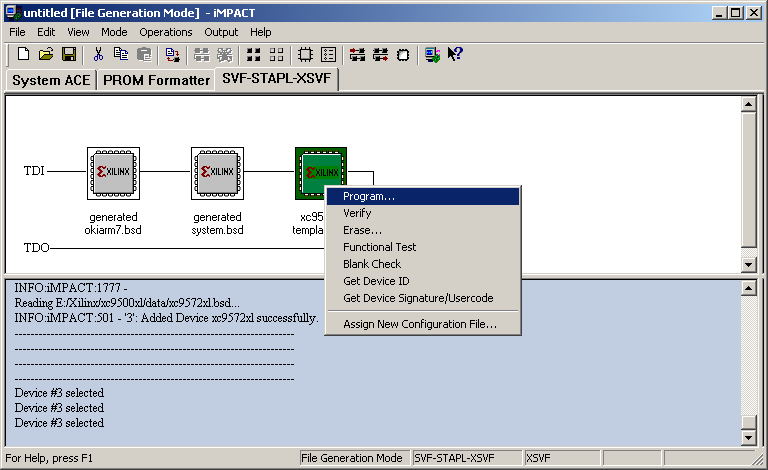Click the log pane scroll-up arrow
The image size is (768, 470).
[748, 288]
